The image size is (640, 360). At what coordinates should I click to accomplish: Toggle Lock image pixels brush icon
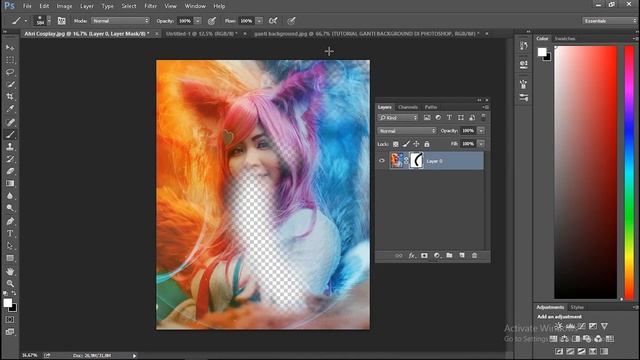coord(406,144)
